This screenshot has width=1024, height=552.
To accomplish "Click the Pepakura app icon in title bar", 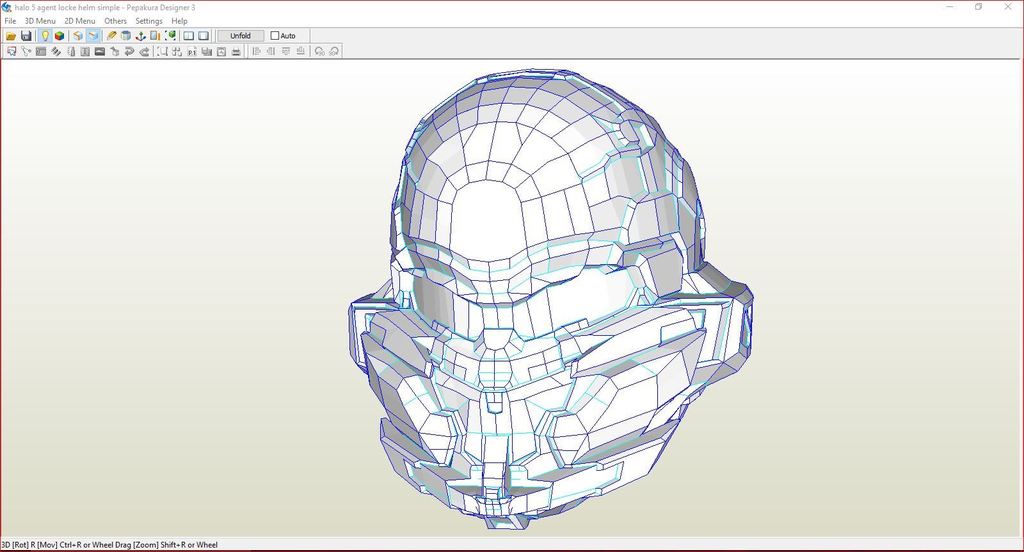I will point(7,7).
